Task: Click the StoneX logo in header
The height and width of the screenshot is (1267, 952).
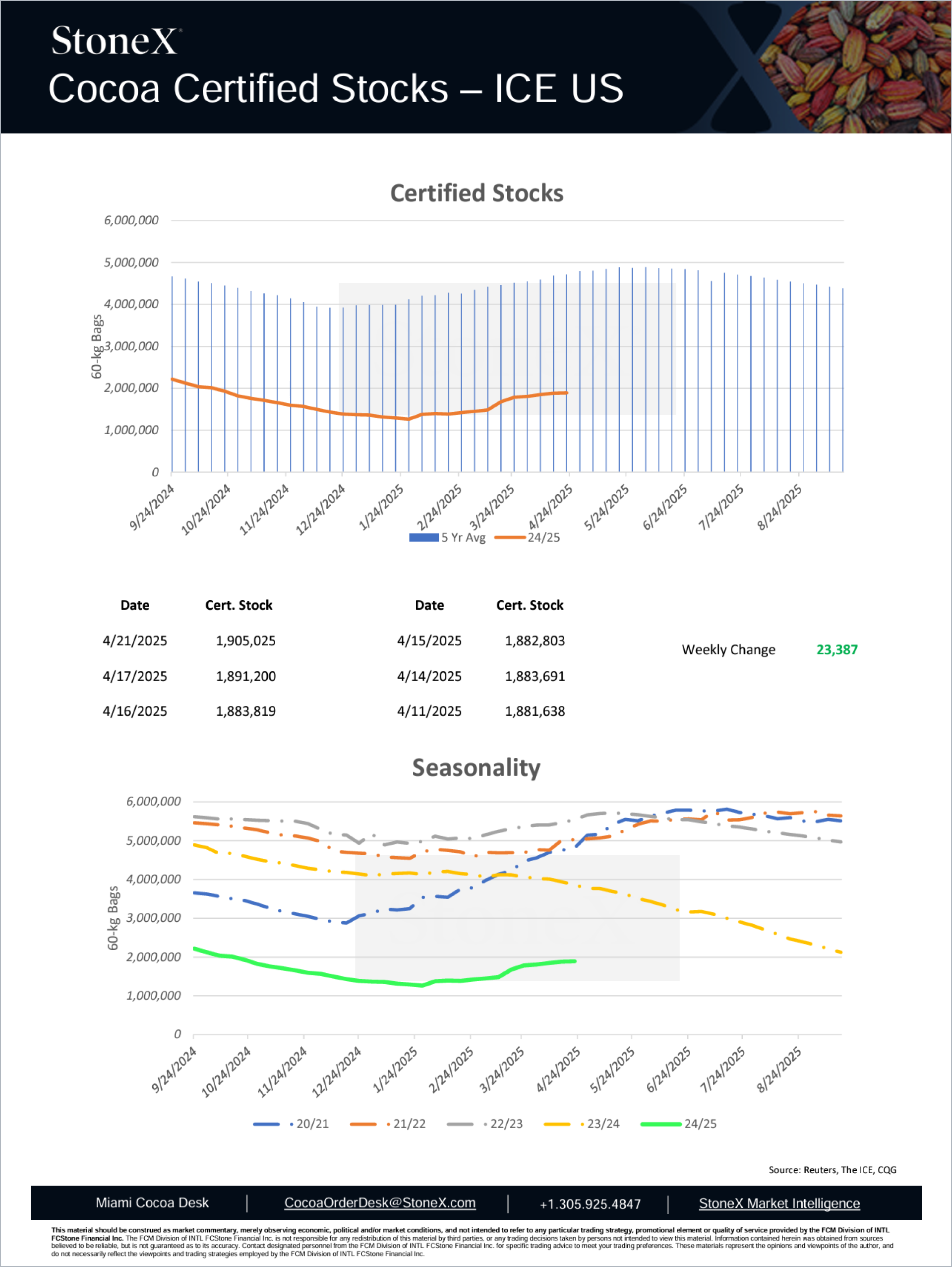Action: pyautogui.click(x=116, y=41)
